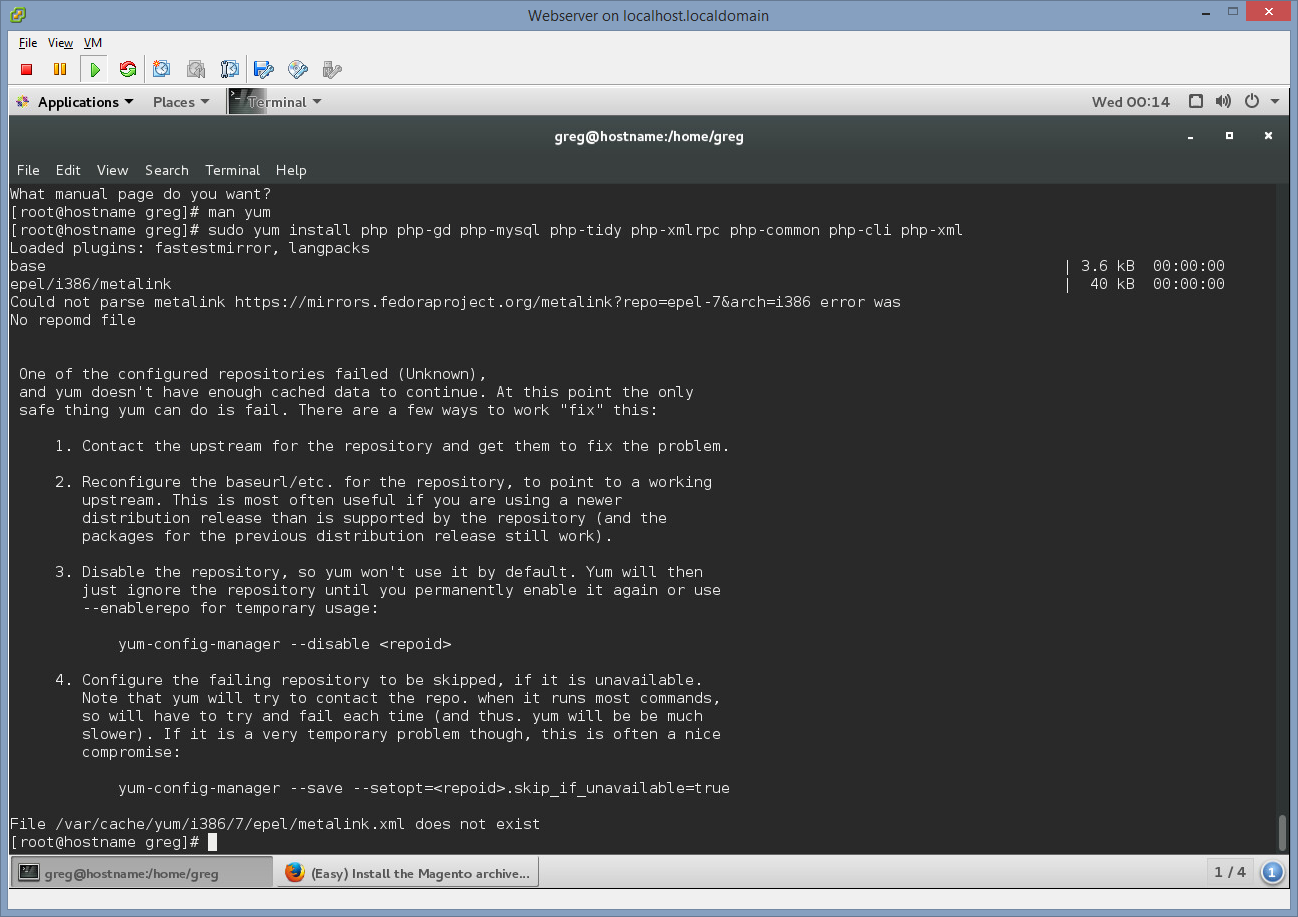Screen dimensions: 1298x917
Task: Click the blue notification badge showing 1
Action: (1272, 872)
